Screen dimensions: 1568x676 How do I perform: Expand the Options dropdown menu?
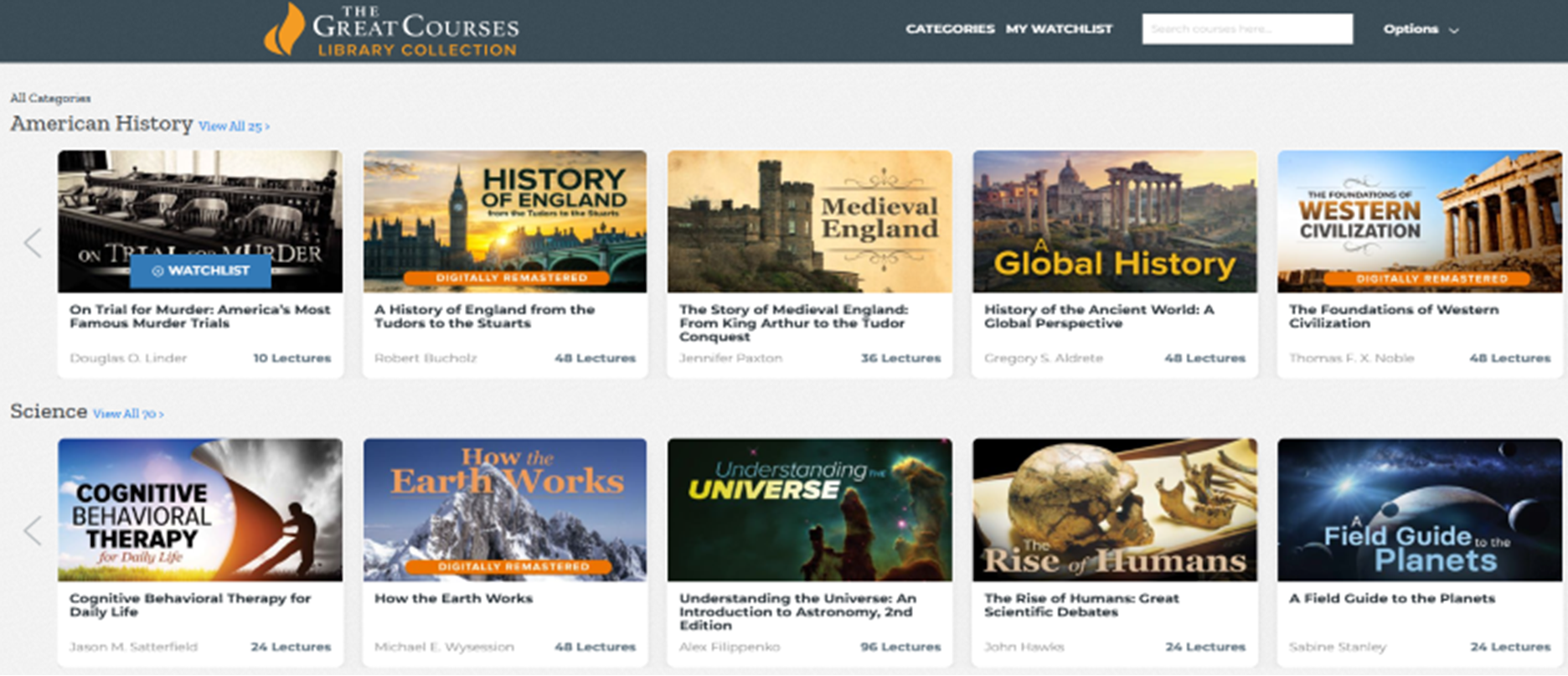pos(1420,29)
